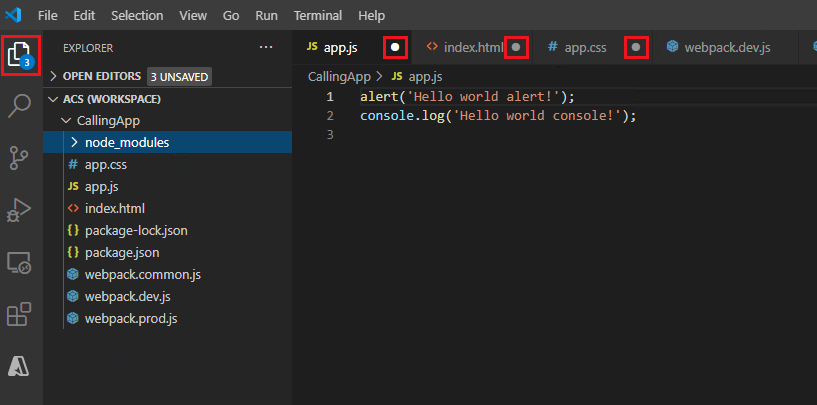Click the HTML icon of index.html in tree
Image resolution: width=817 pixels, height=405 pixels.
pyautogui.click(x=73, y=208)
